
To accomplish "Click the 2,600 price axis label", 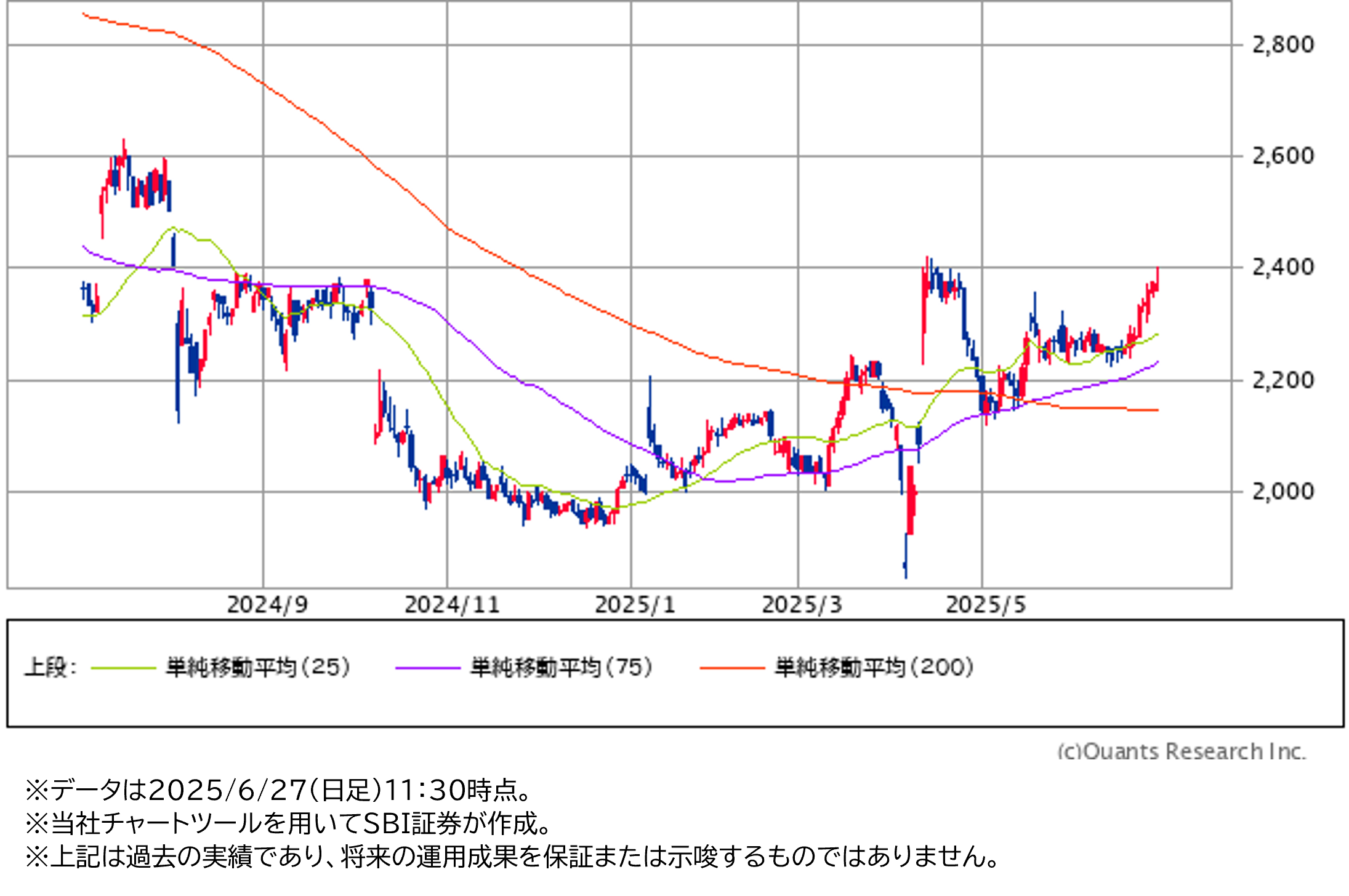I will (x=1283, y=156).
